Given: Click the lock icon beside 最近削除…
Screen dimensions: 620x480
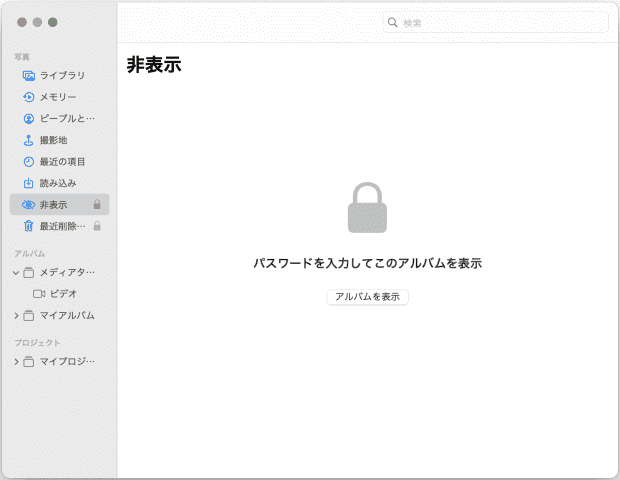Looking at the screenshot, I should click(97, 226).
